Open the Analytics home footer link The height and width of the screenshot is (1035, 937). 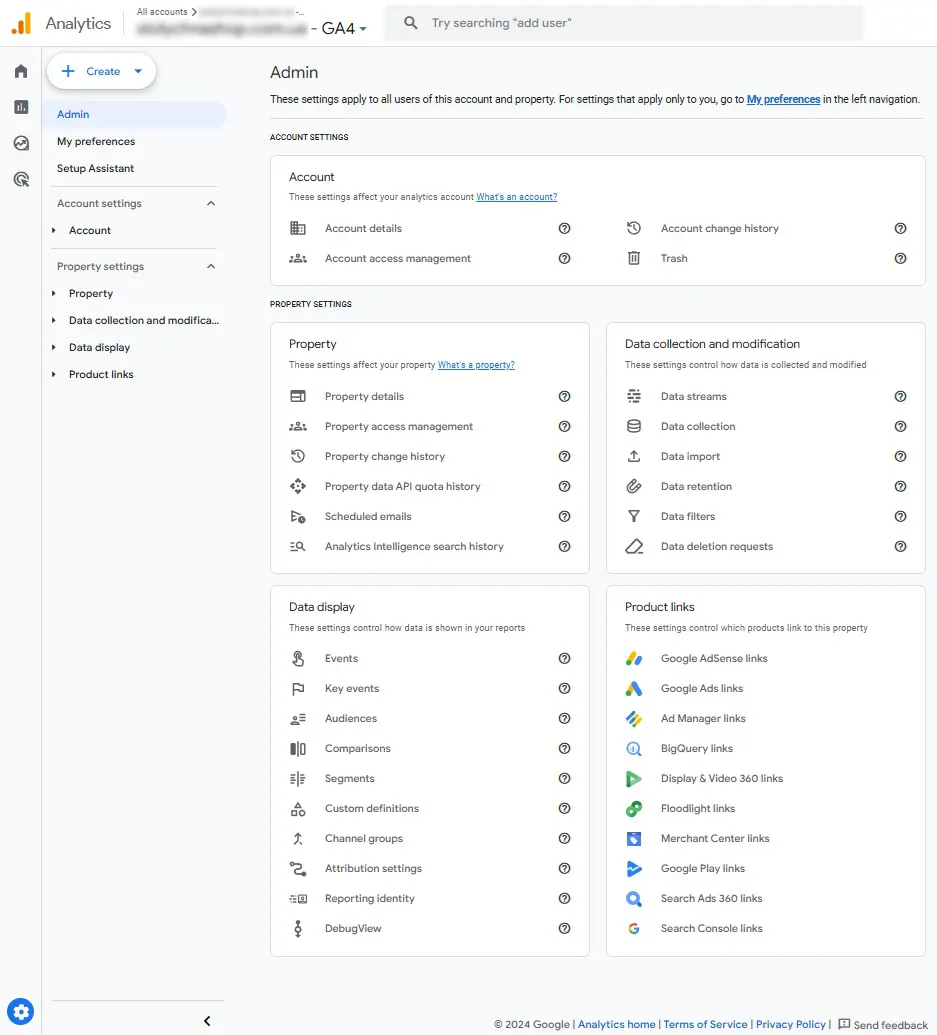tap(616, 1024)
